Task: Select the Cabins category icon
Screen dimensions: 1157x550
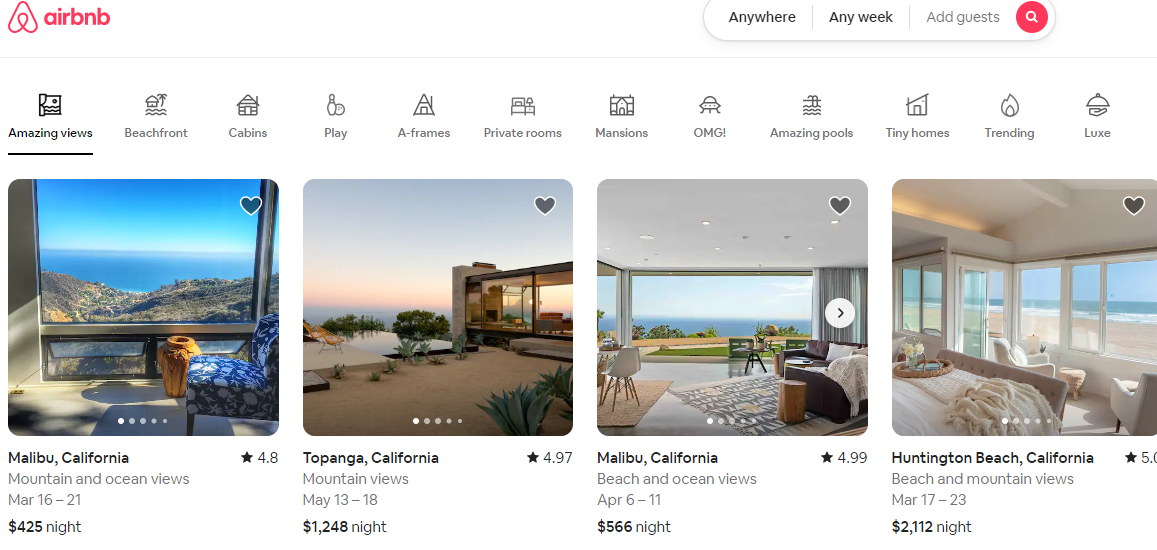Action: 248,105
